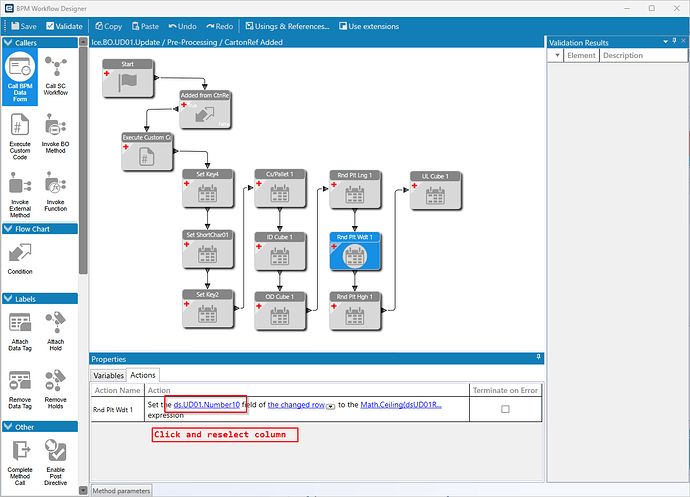This screenshot has height=497, width=690.
Task: Select the Execute Custom Code canvas node
Action: point(147,152)
